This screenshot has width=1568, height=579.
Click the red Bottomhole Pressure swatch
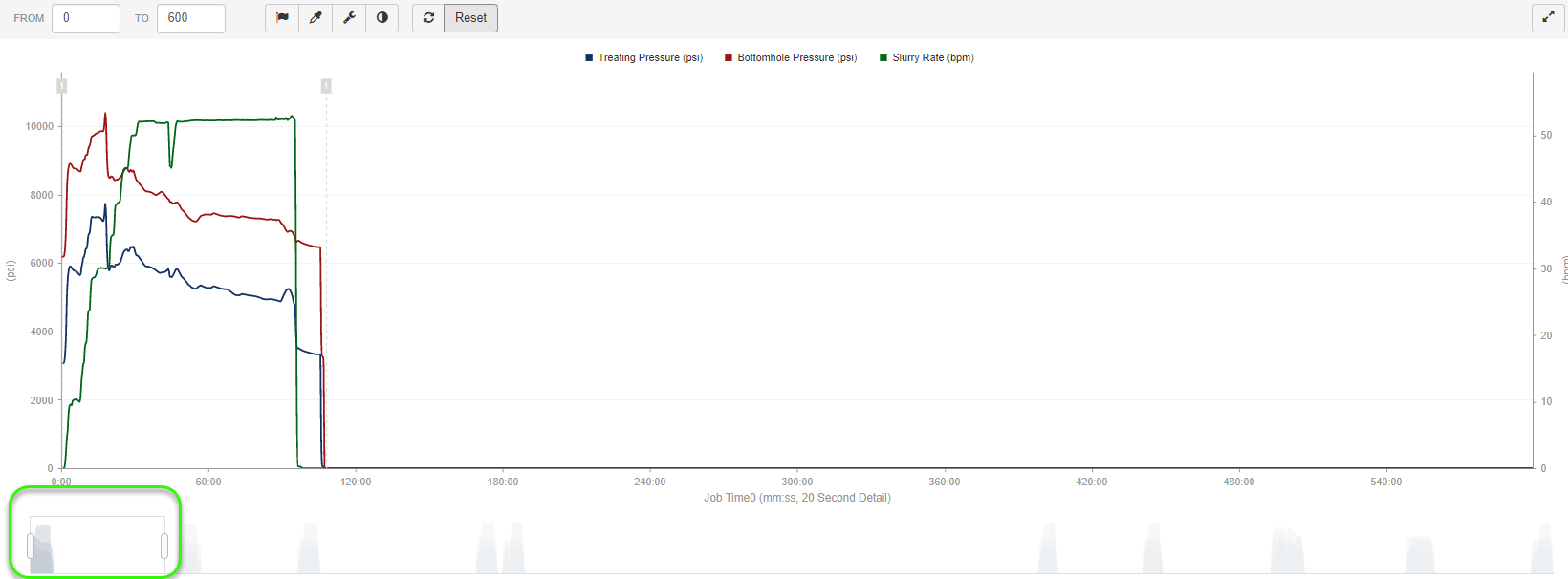(x=729, y=57)
